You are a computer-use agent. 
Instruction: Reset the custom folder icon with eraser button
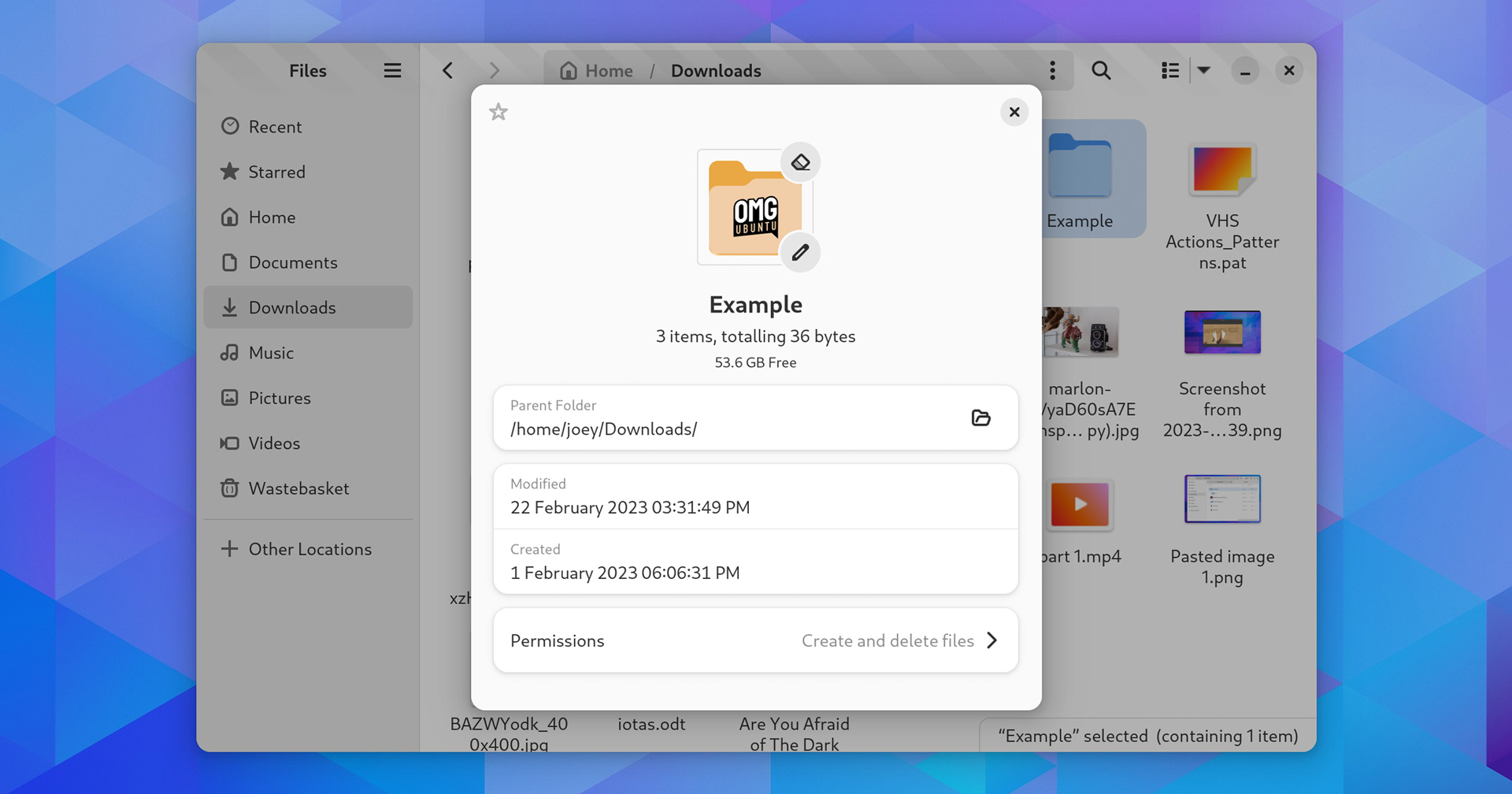coord(800,162)
